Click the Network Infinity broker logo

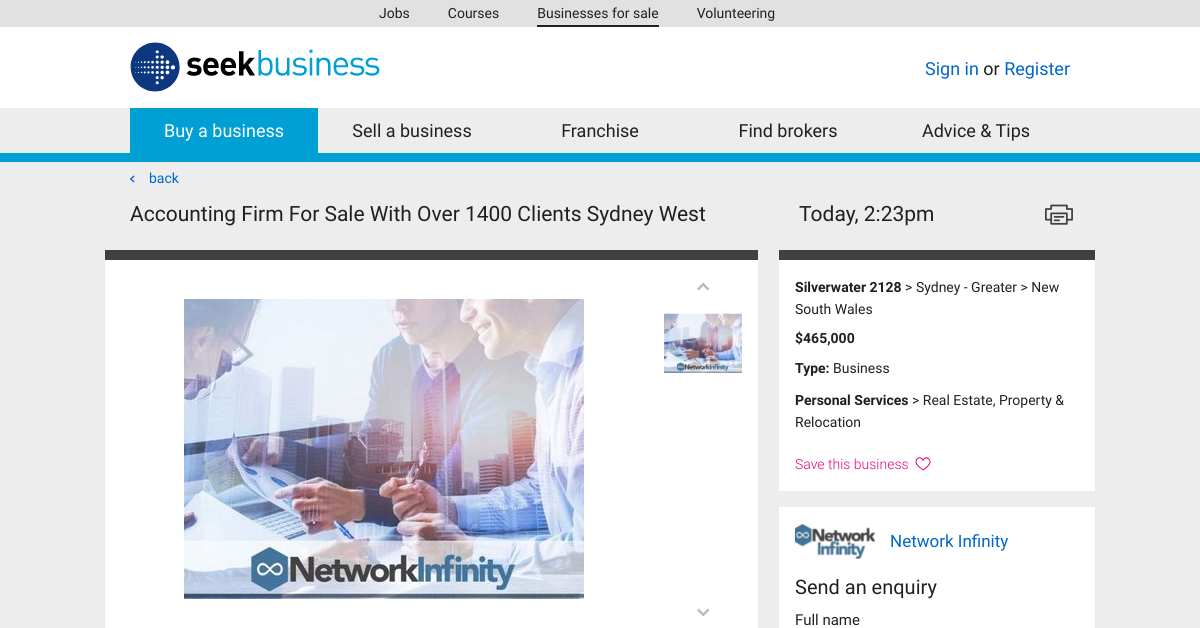[834, 540]
